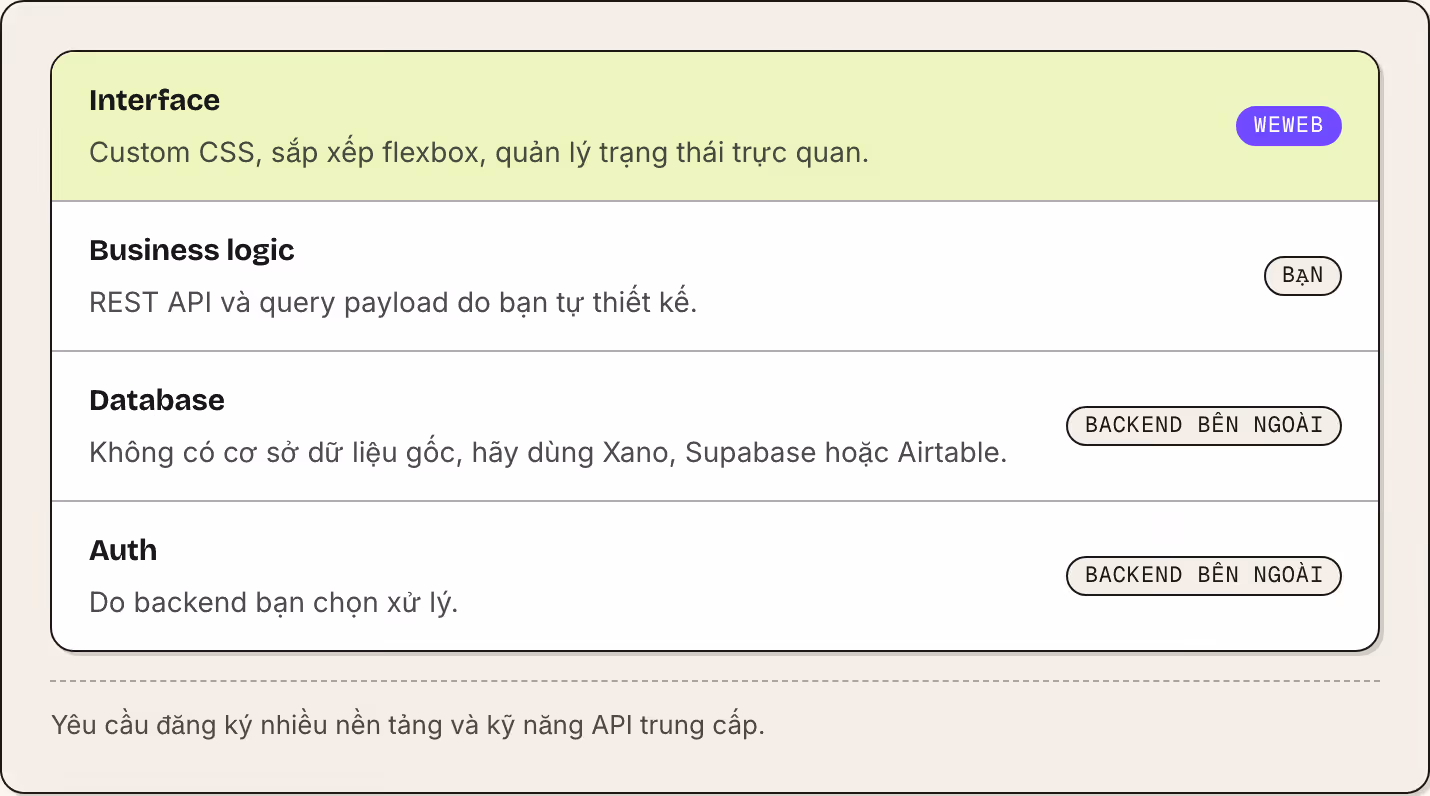1430x796 pixels.
Task: Select the purple WEWEB badge
Action: (1288, 126)
